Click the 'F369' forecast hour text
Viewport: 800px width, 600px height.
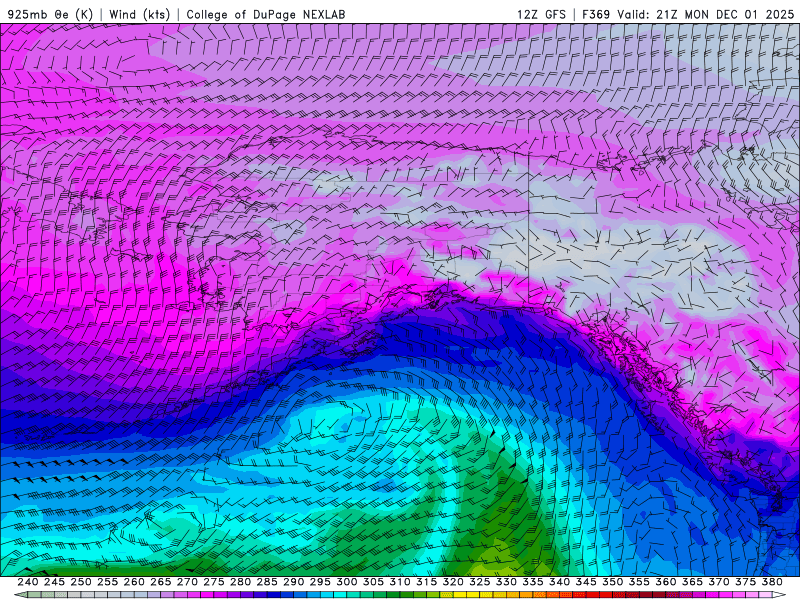(596, 14)
